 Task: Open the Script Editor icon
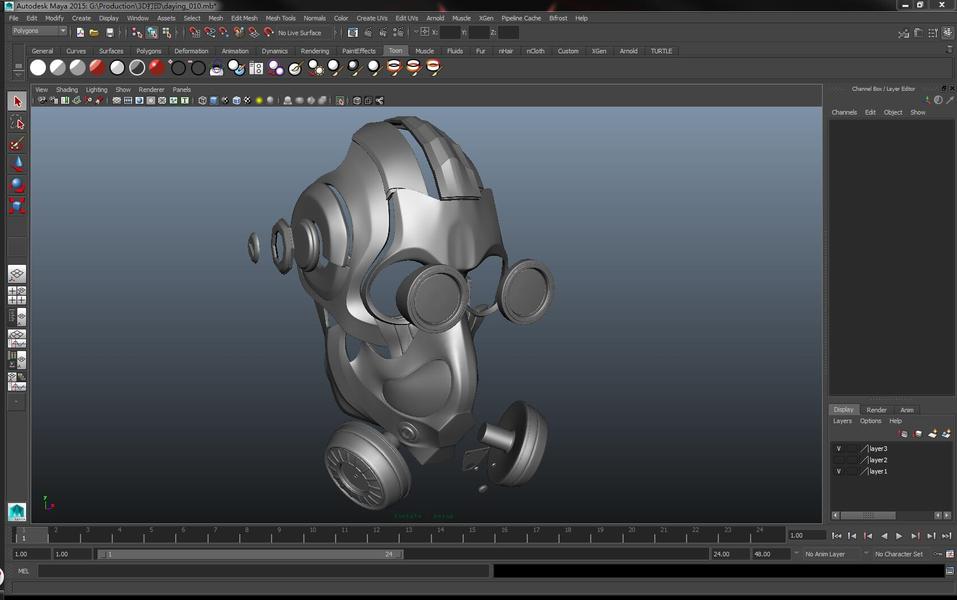[x=950, y=571]
